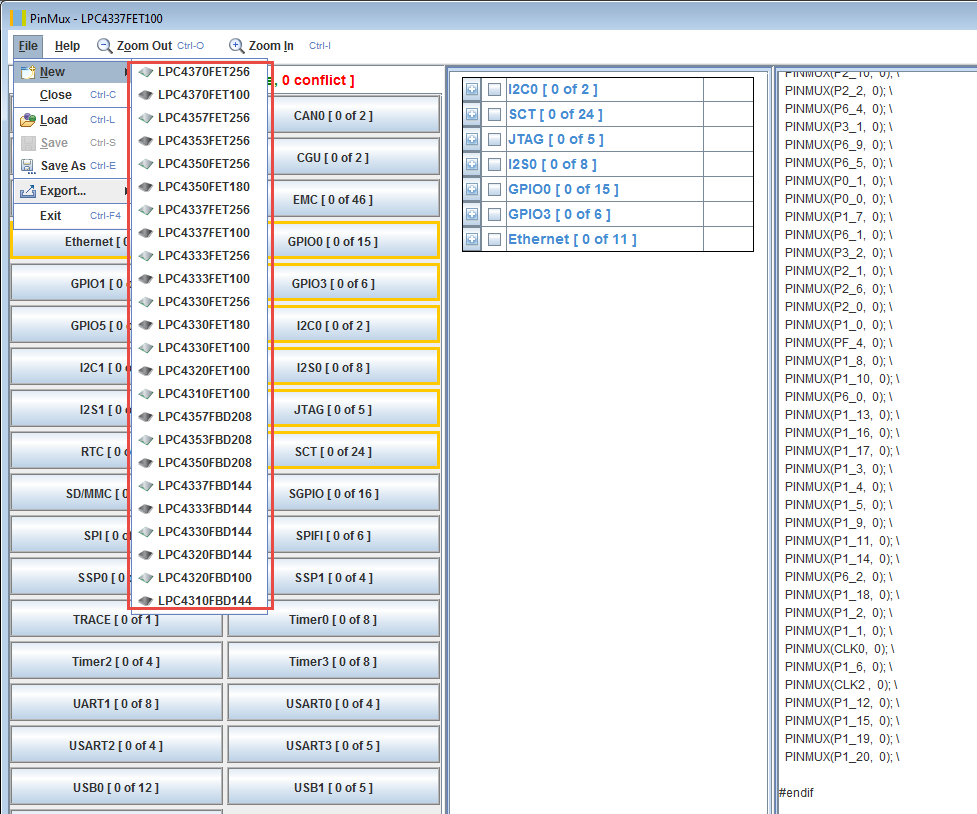Click the Load folder icon
The image size is (977, 814).
coord(28,120)
